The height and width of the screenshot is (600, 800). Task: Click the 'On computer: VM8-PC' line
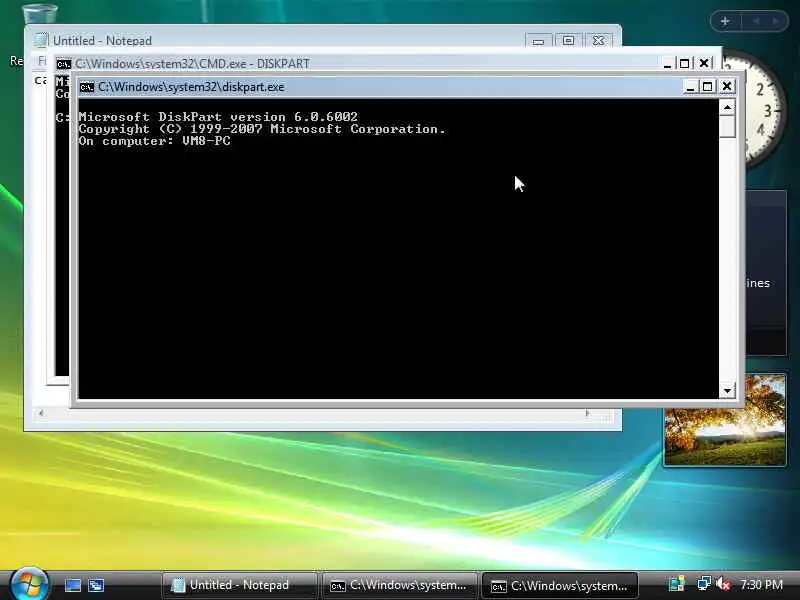click(x=155, y=141)
